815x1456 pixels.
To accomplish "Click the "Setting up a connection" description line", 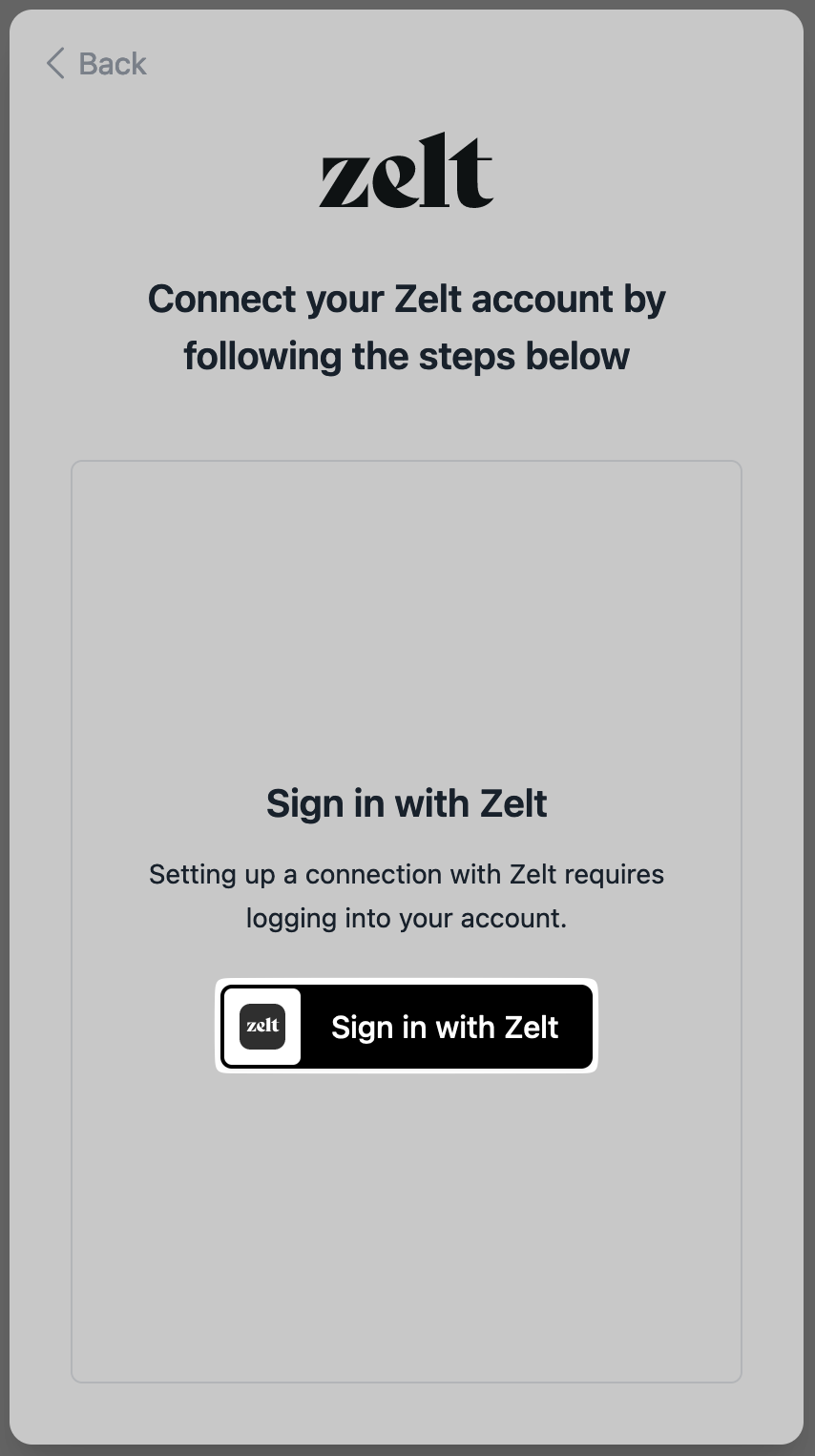I will [407, 874].
